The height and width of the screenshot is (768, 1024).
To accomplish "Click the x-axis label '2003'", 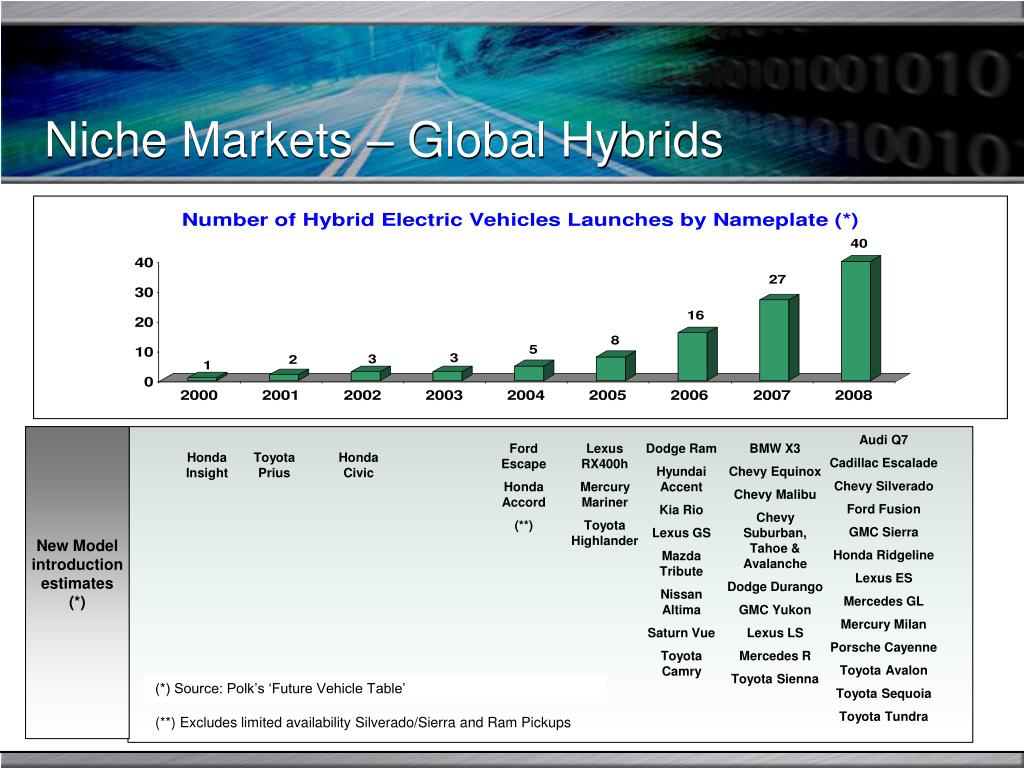I will tap(444, 395).
